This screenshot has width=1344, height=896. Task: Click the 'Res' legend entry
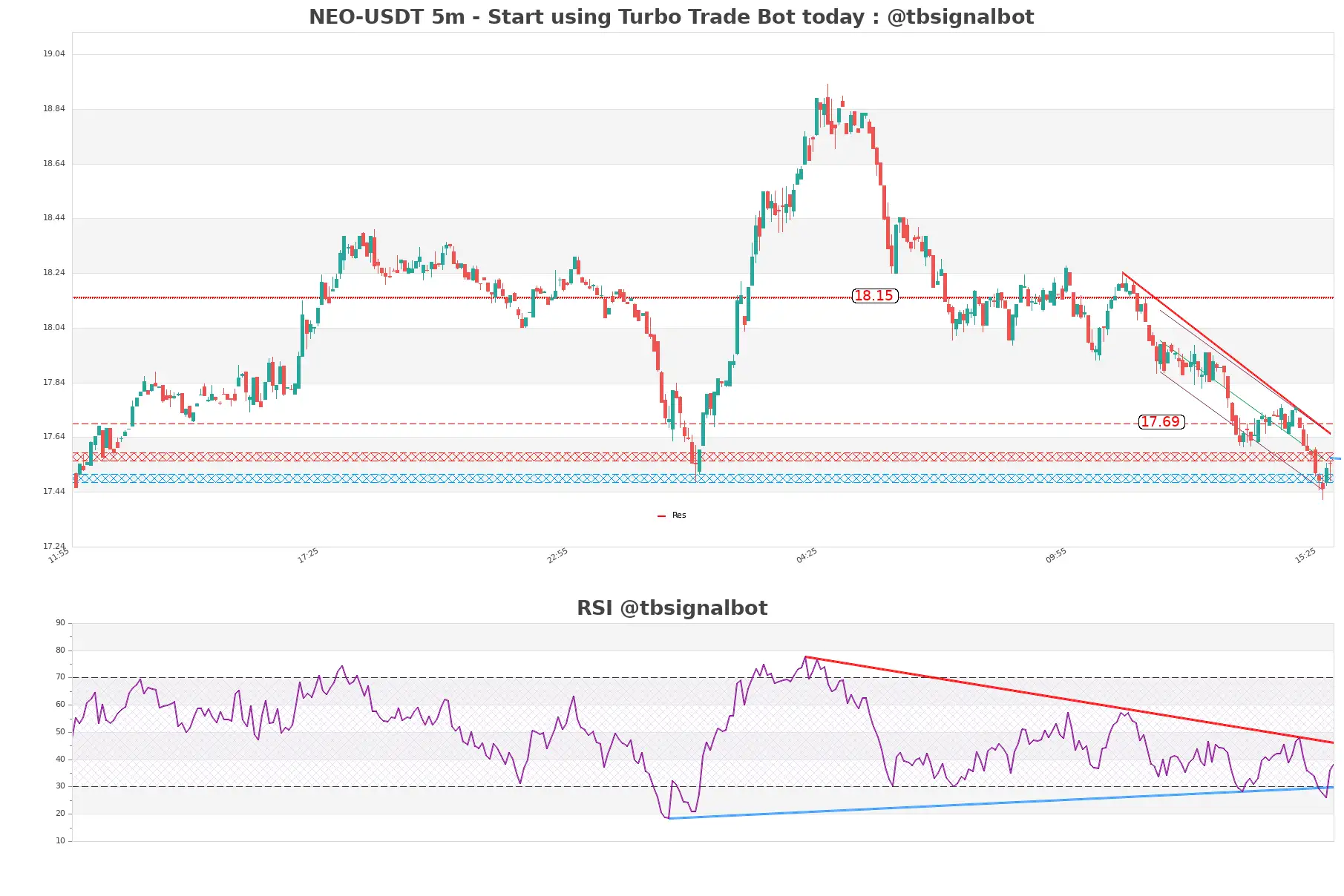pos(672,515)
